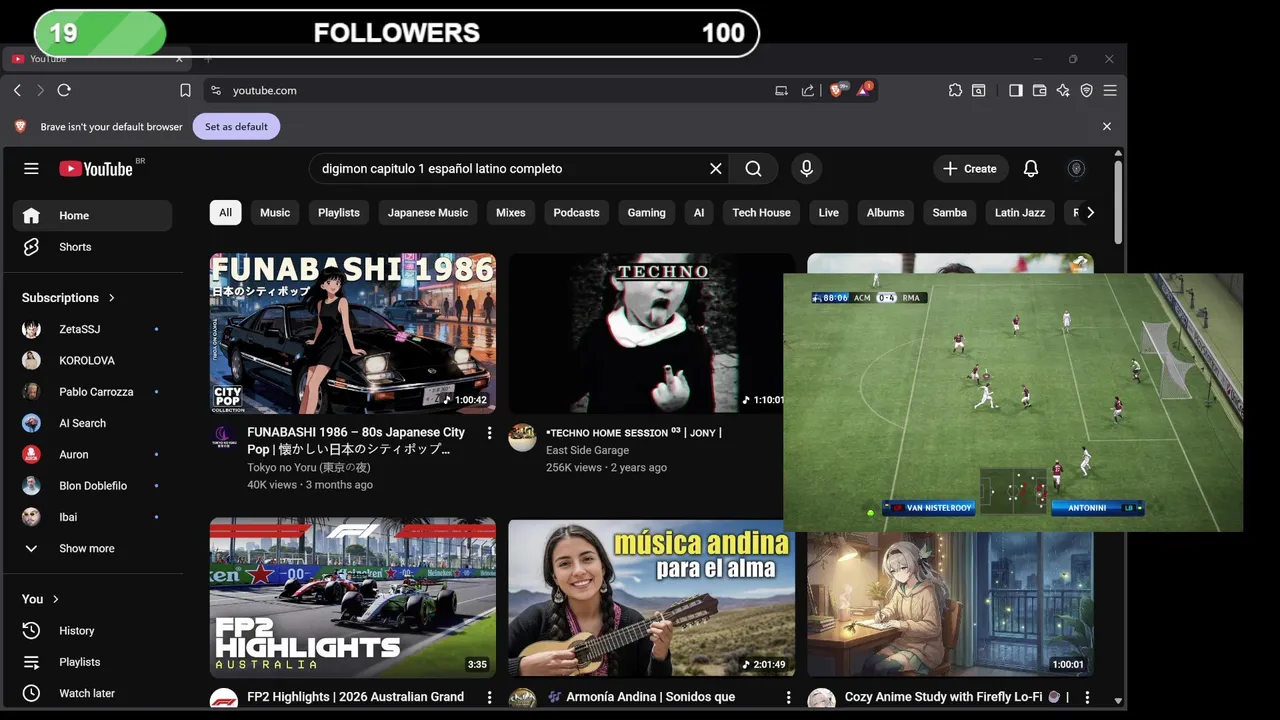Open the YouTube hamburger guide menu
Screen dimensions: 1280x720
[31, 169]
